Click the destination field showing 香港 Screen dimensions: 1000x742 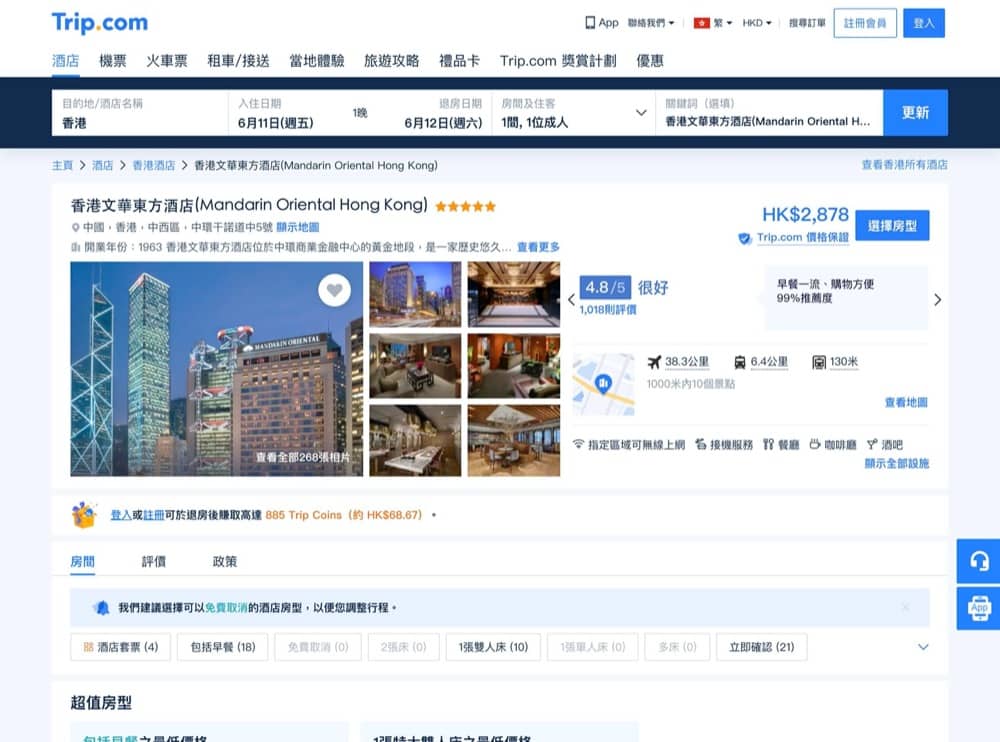pos(140,113)
